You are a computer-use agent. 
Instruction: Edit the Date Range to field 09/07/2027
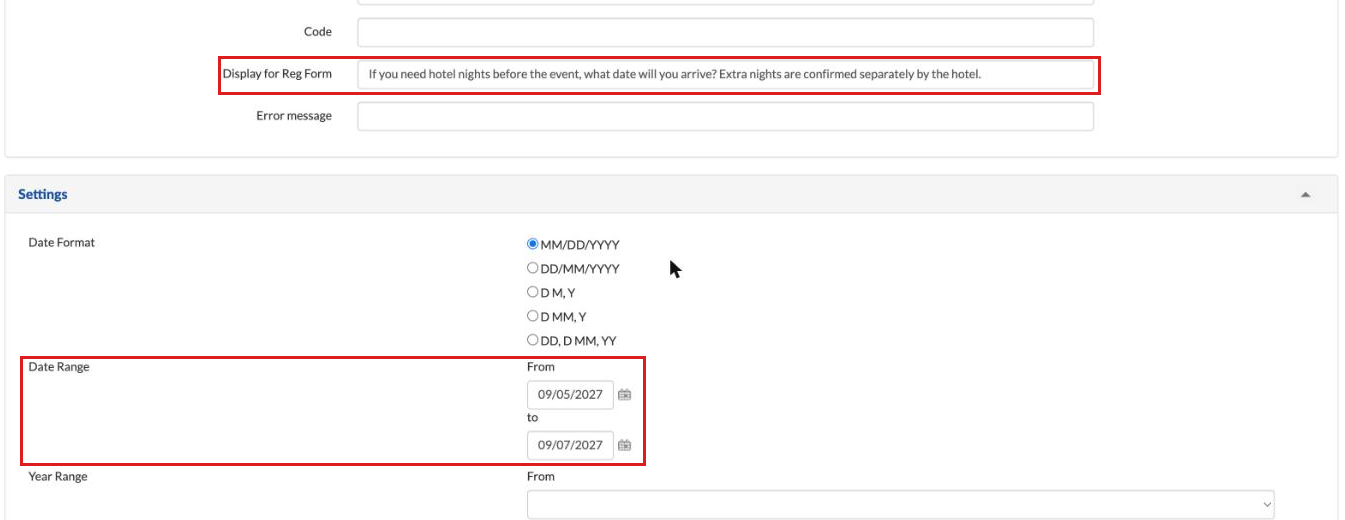click(570, 445)
